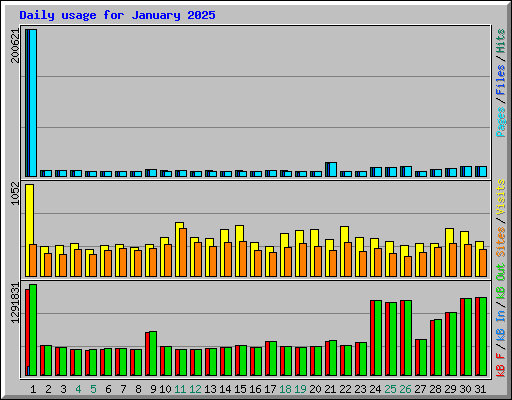Click the tall cyan pages bar for day 1
512x400 pixels.
click(x=33, y=103)
